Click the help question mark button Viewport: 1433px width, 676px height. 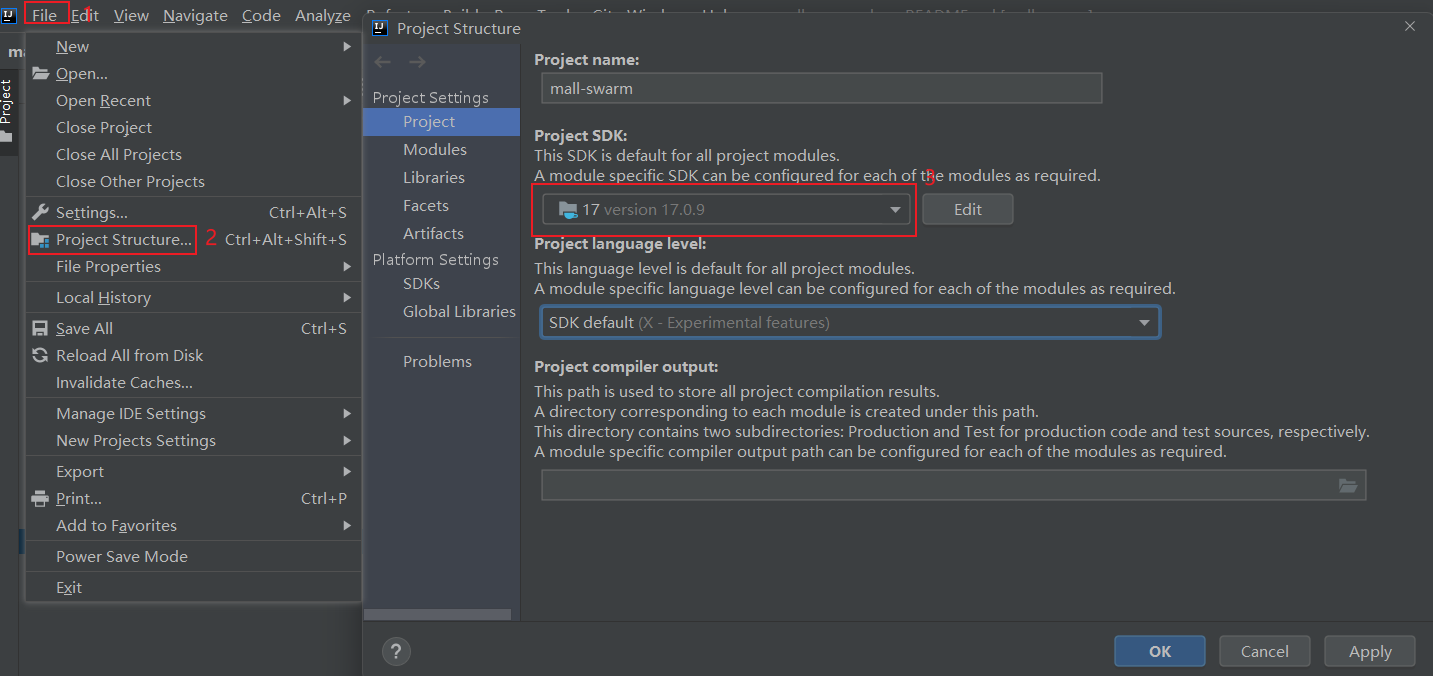tap(396, 651)
